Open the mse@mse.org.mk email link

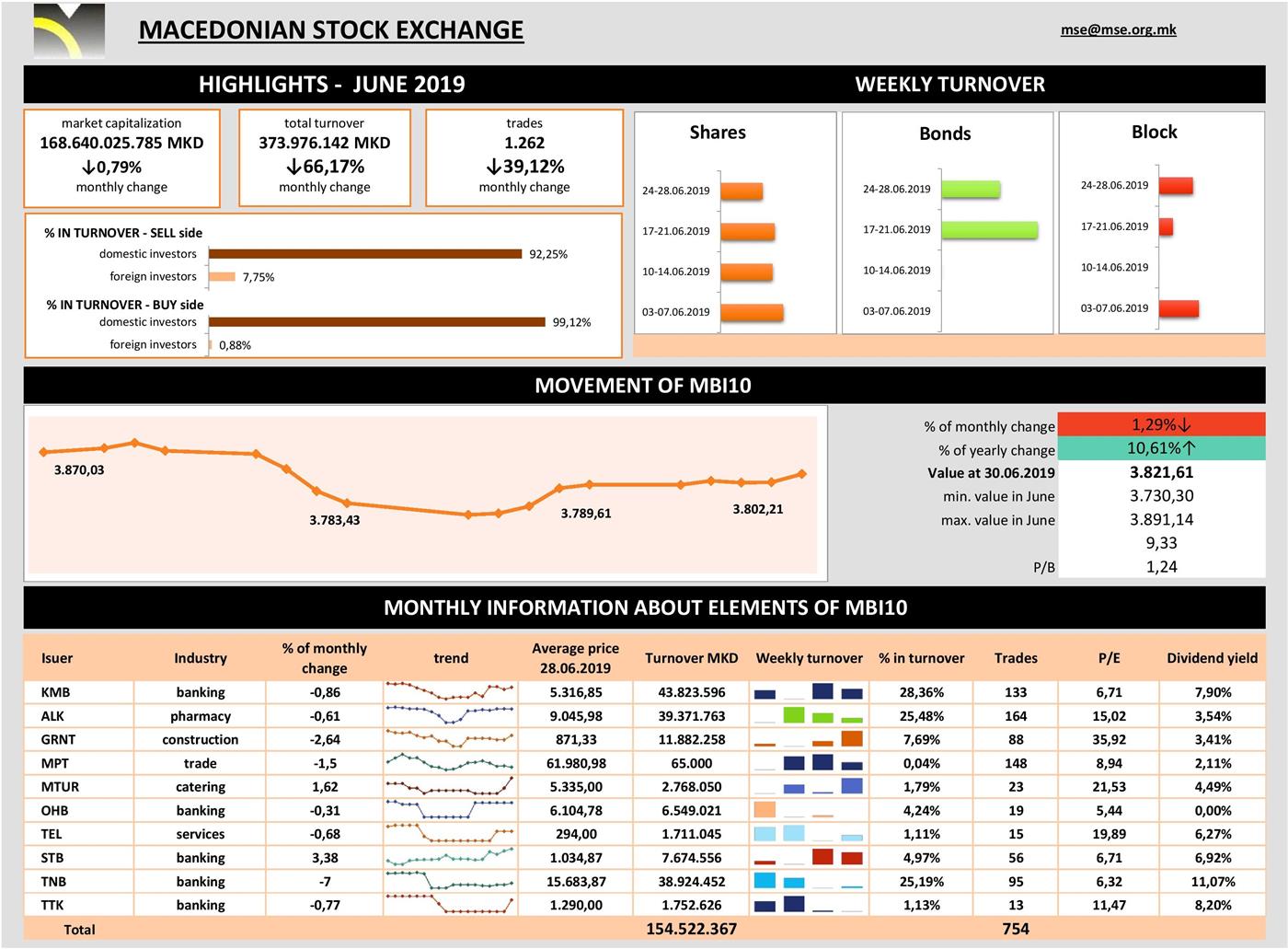click(1118, 29)
